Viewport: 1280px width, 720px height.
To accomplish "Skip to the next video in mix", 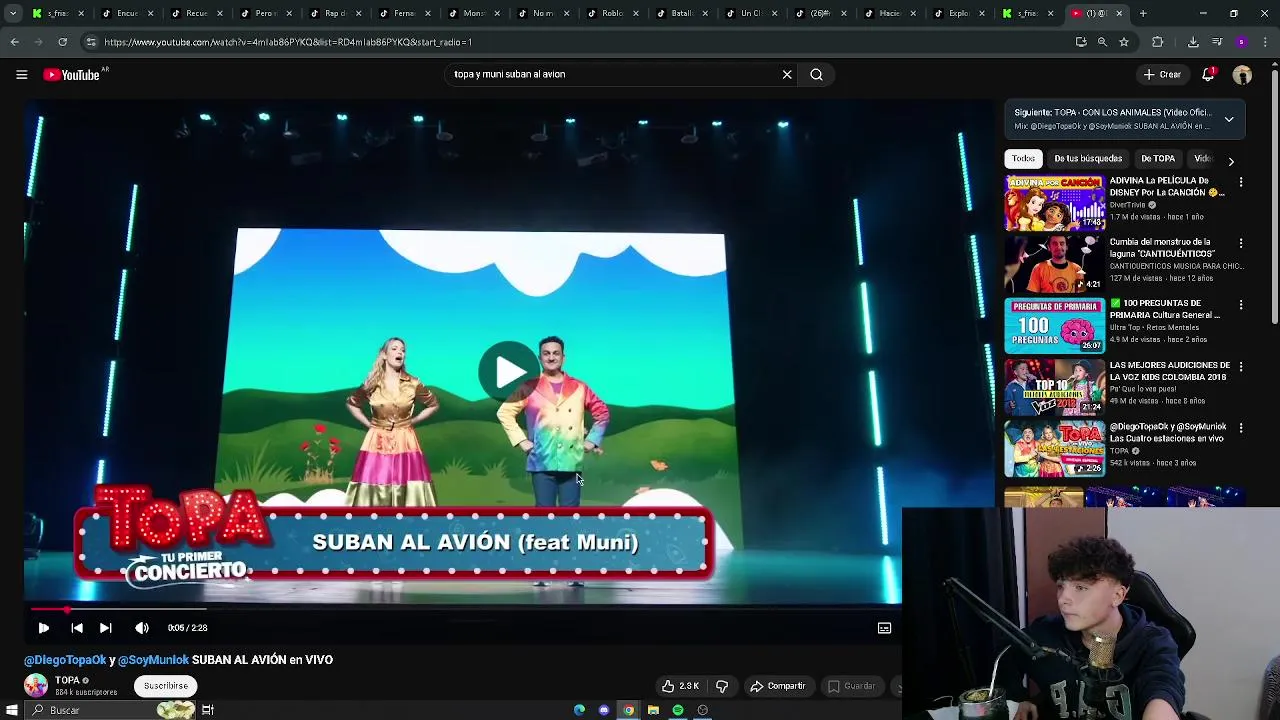I will (x=105, y=628).
